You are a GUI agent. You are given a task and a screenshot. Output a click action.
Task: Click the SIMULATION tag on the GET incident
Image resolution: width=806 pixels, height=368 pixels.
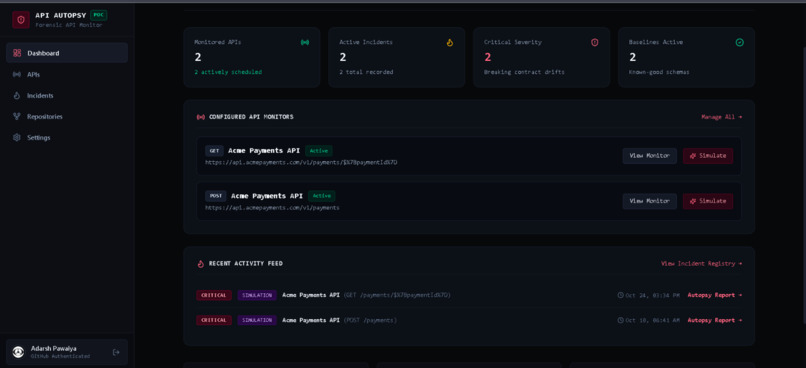point(257,296)
